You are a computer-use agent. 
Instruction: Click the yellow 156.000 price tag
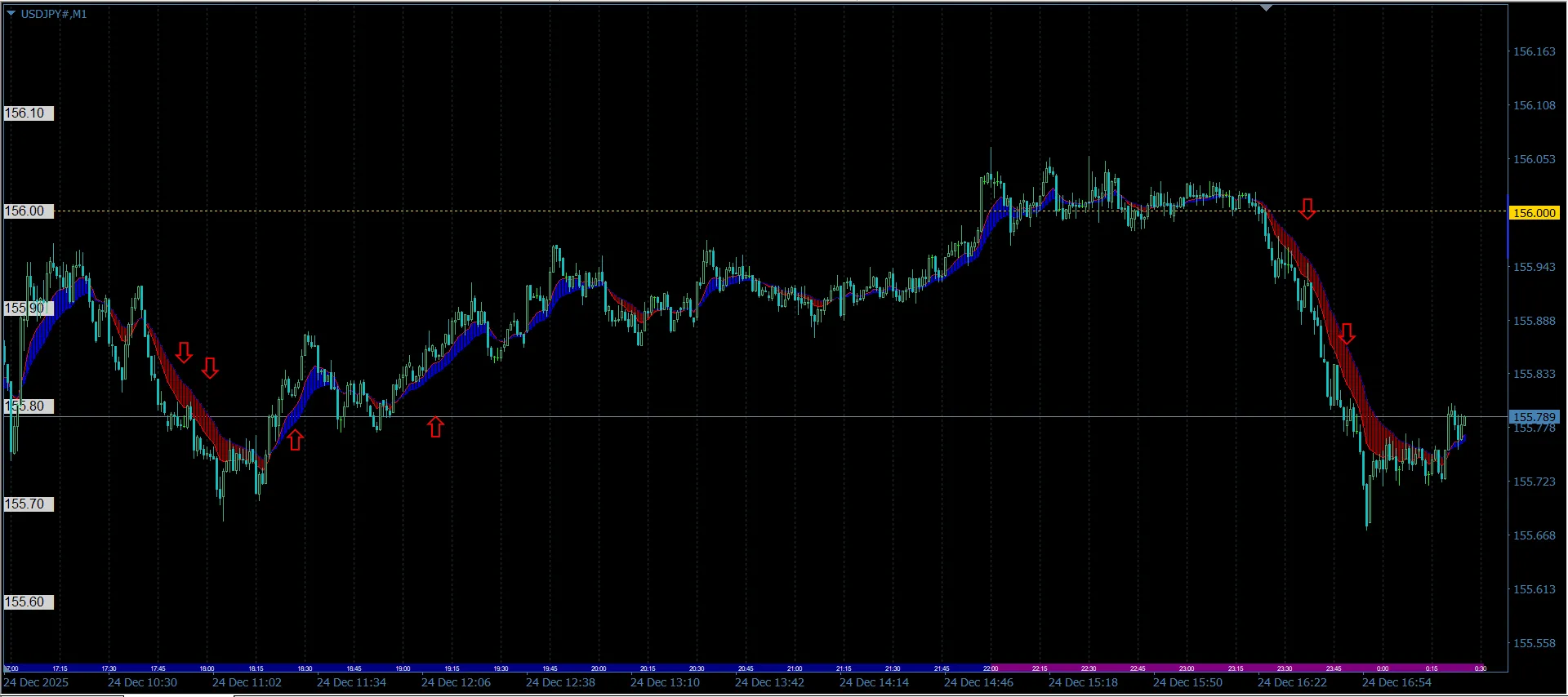(x=1535, y=213)
